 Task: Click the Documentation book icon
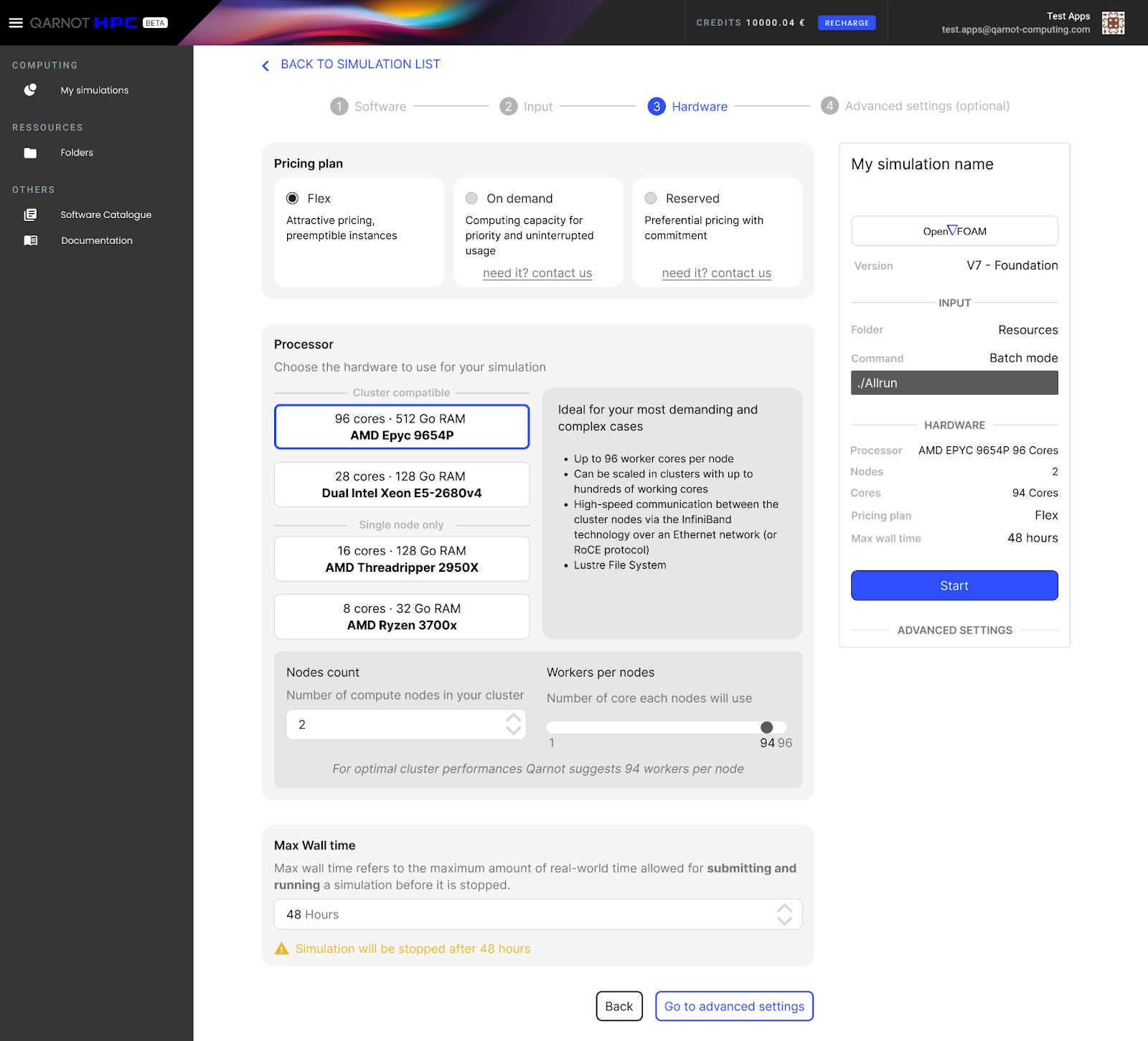pos(30,240)
